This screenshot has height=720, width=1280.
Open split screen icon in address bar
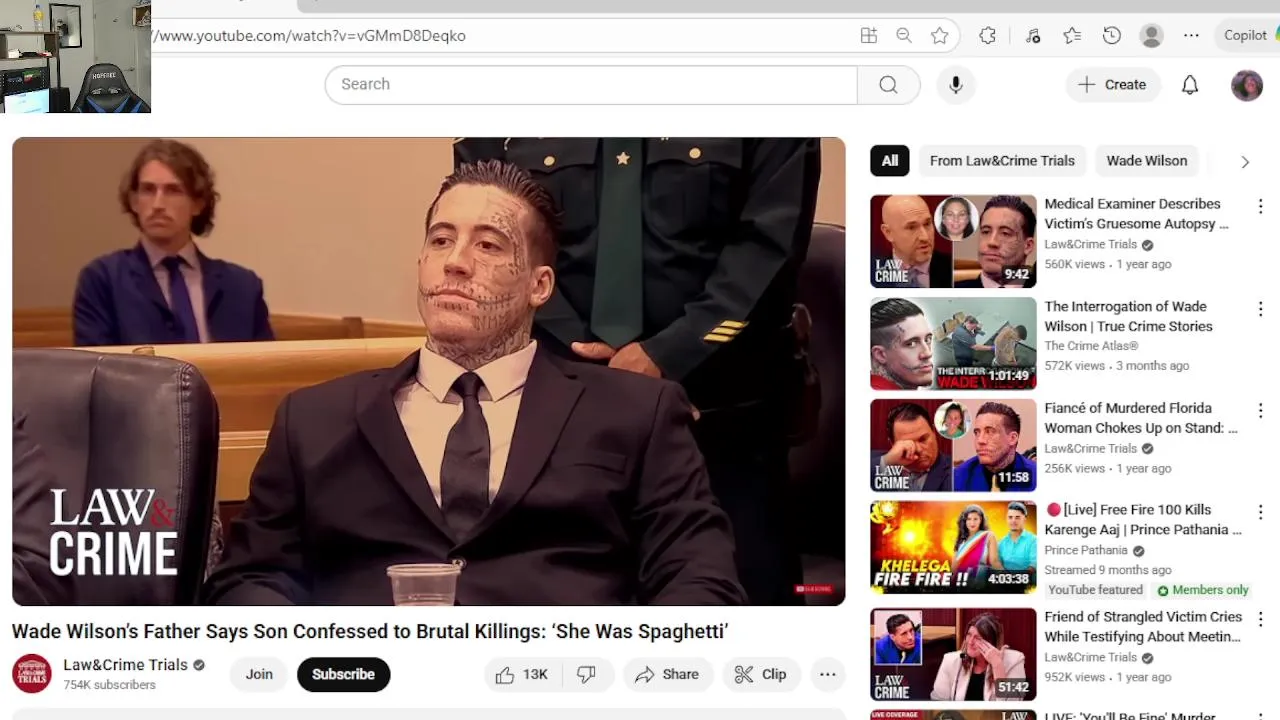coord(869,35)
